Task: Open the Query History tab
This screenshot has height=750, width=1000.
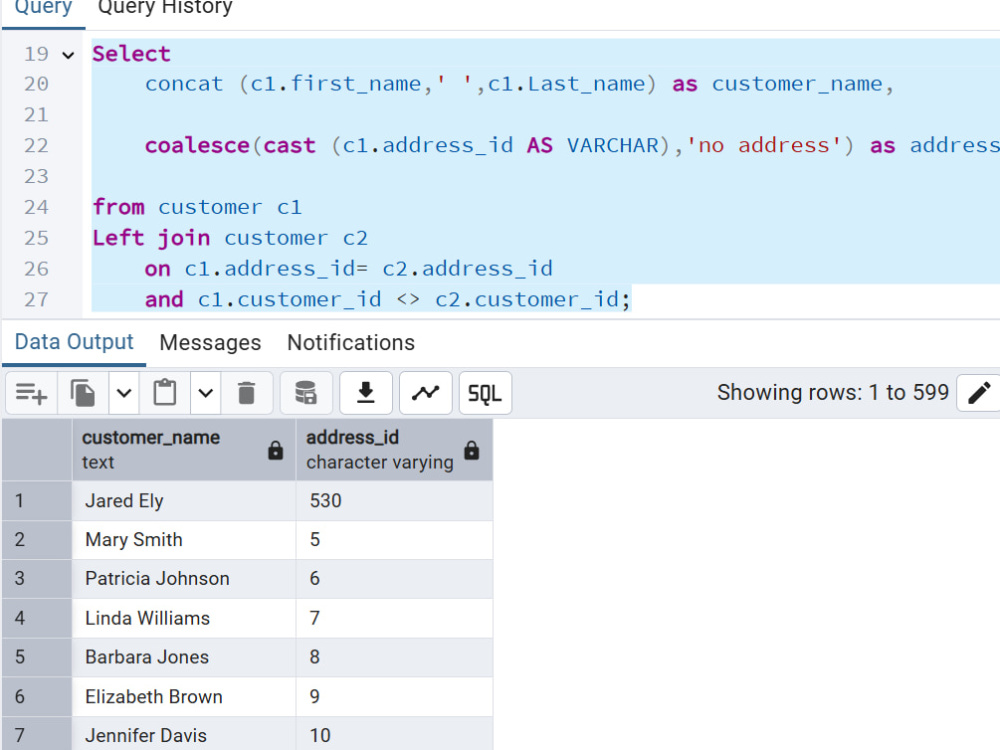Action: click(165, 9)
